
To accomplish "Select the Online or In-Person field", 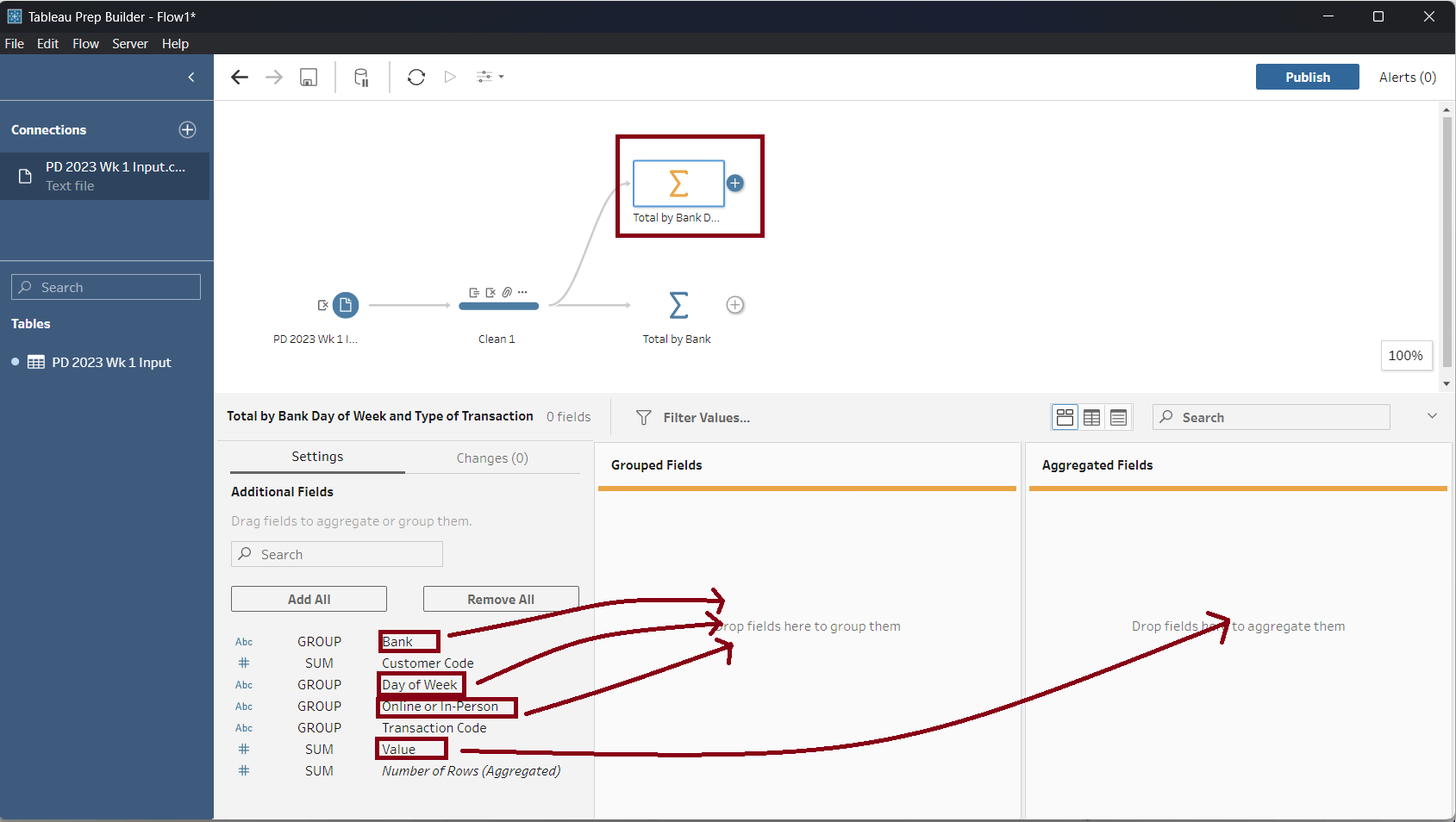I will tap(440, 707).
